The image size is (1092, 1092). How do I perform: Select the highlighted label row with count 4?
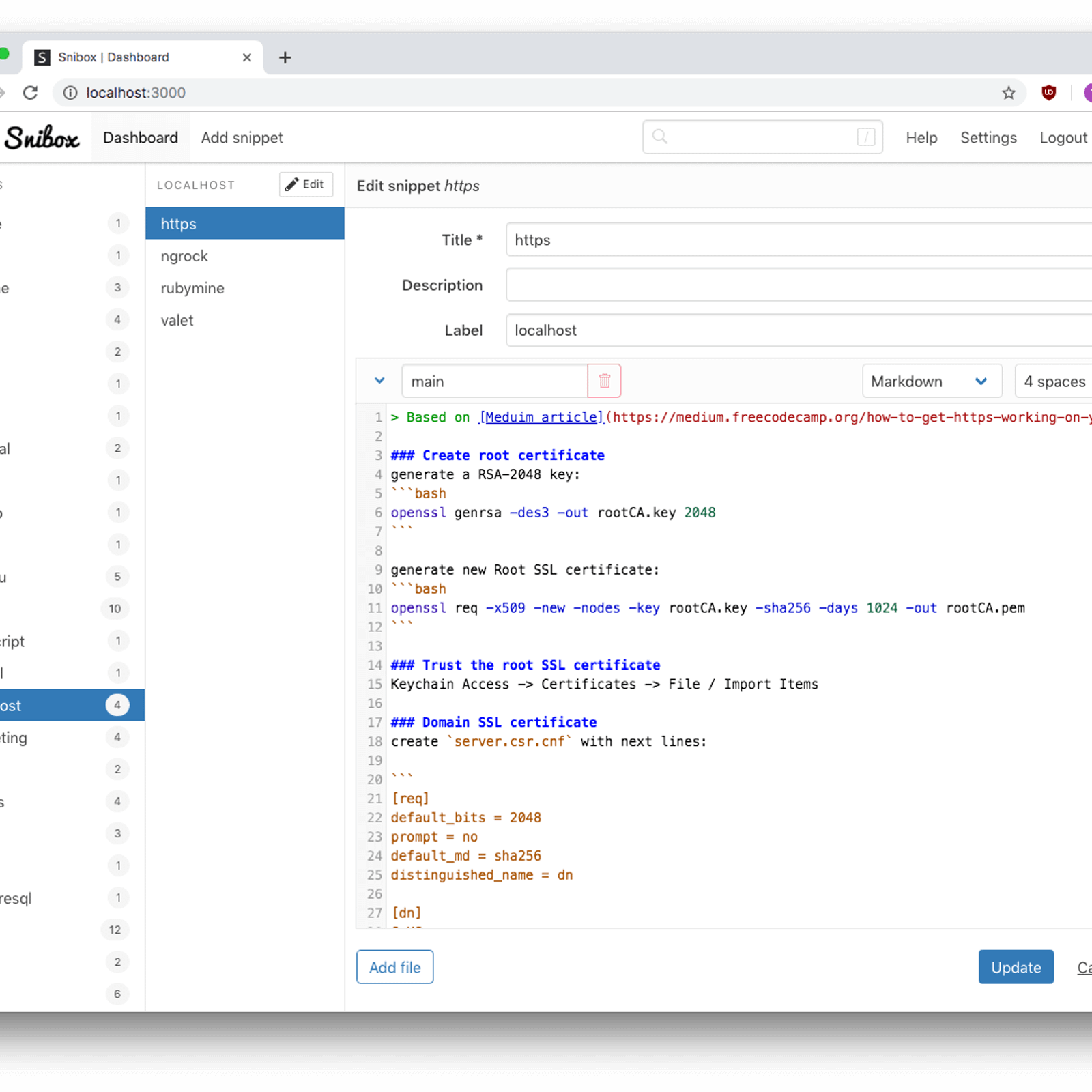(72, 705)
